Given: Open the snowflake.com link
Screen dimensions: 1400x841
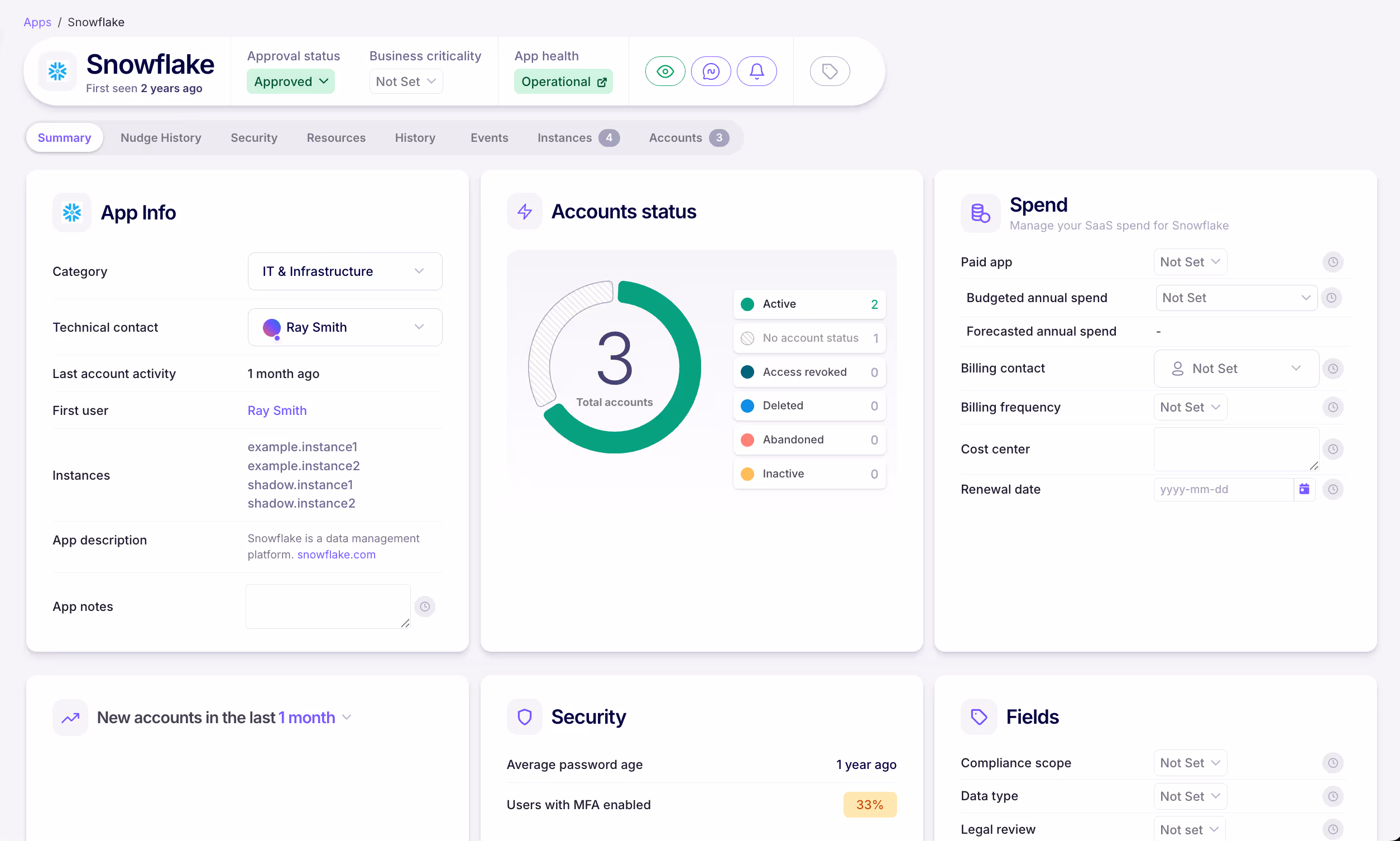Looking at the screenshot, I should point(337,554).
